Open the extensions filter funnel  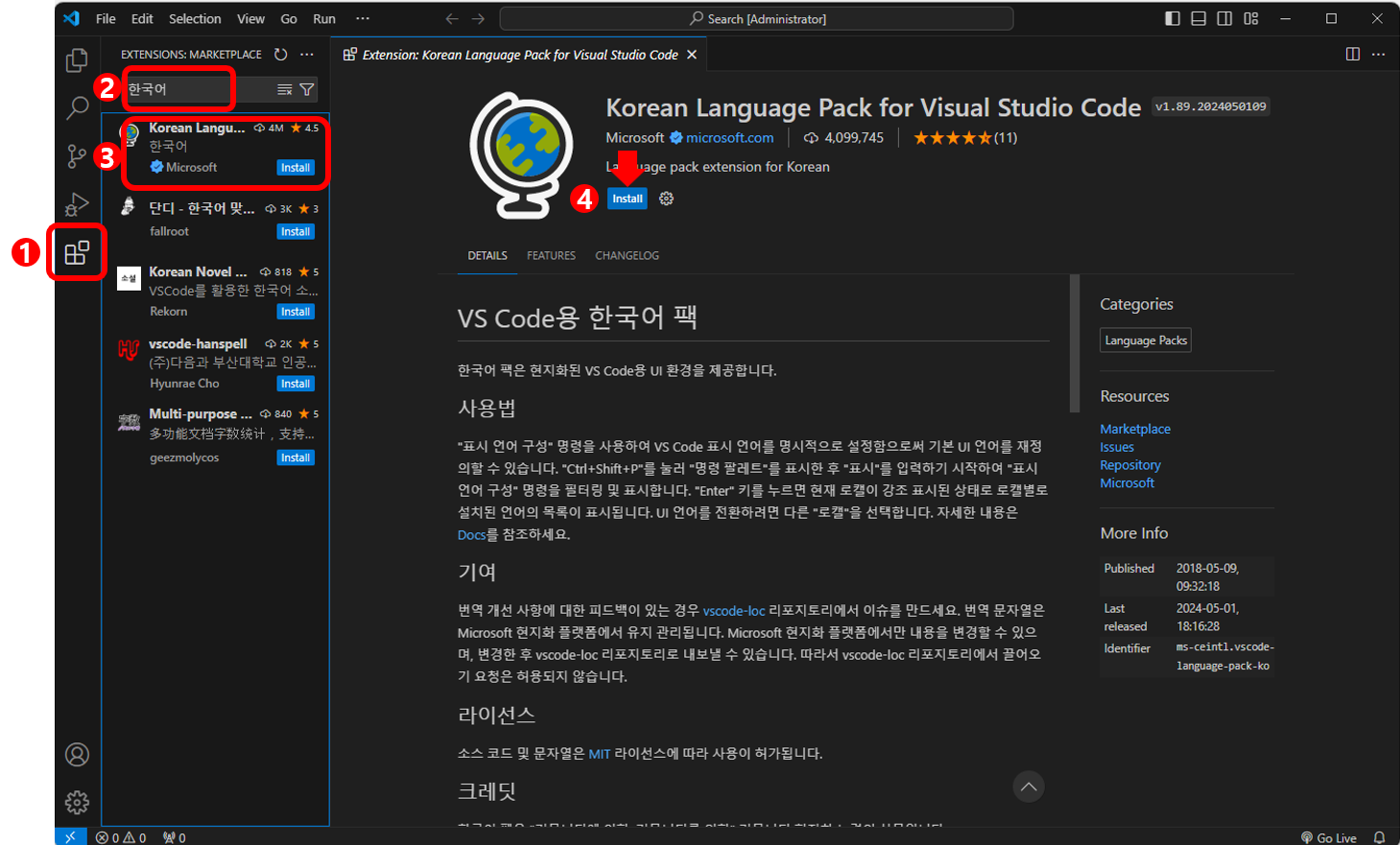[x=307, y=89]
